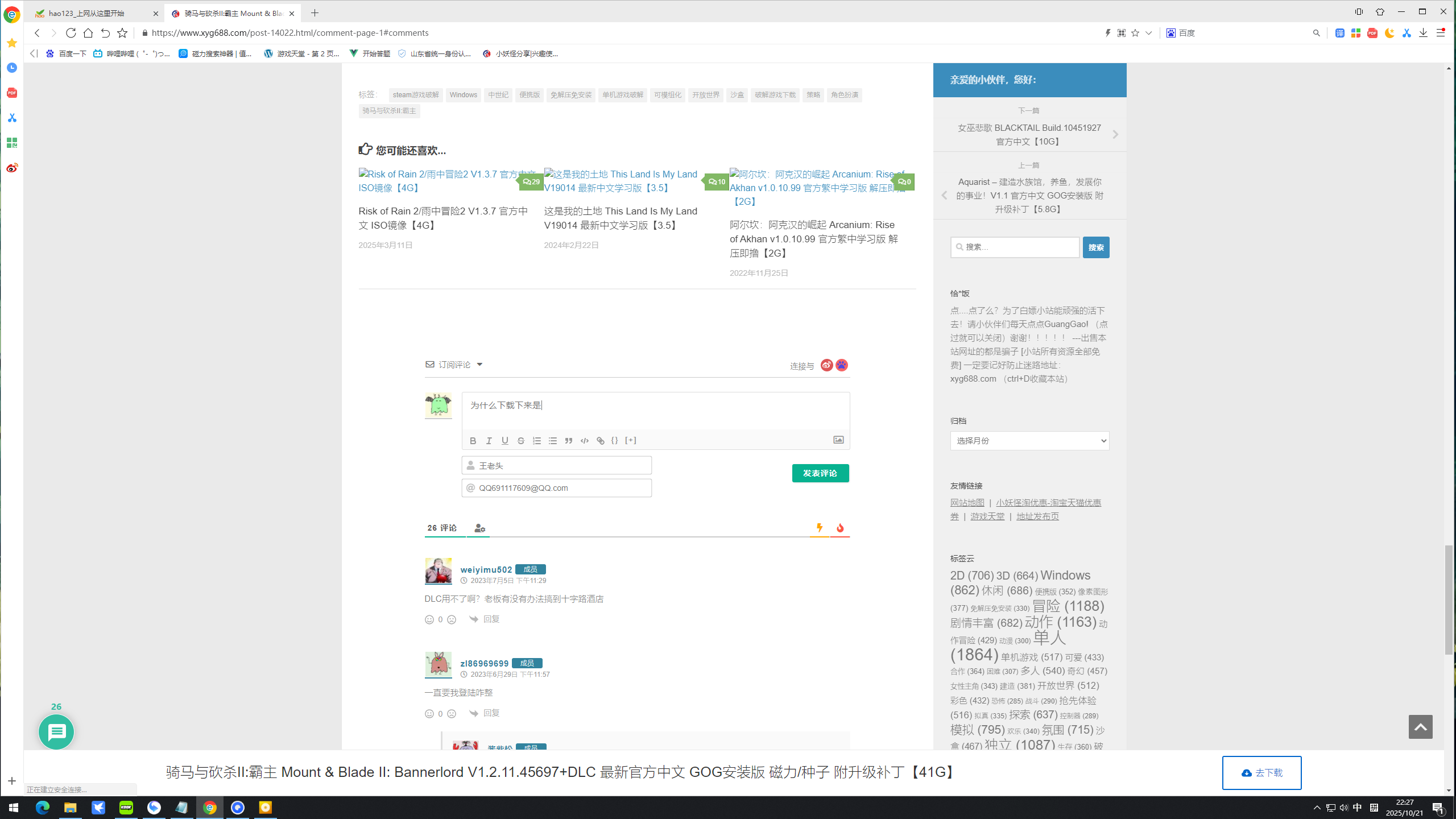Sort comments by hottest flame icon
The width and height of the screenshot is (1456, 819).
coord(840,528)
